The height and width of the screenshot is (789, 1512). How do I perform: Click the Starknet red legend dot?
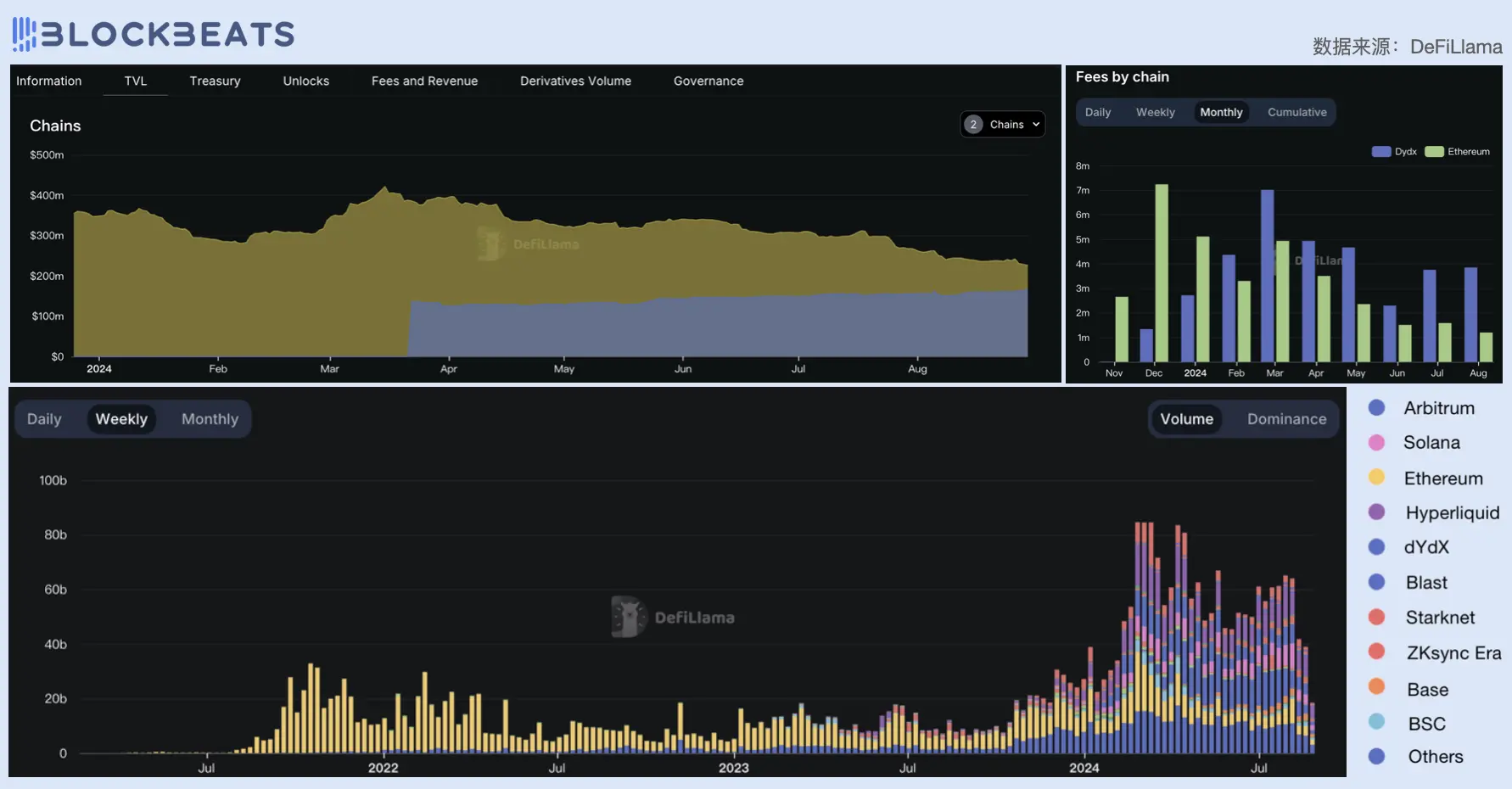coord(1377,617)
